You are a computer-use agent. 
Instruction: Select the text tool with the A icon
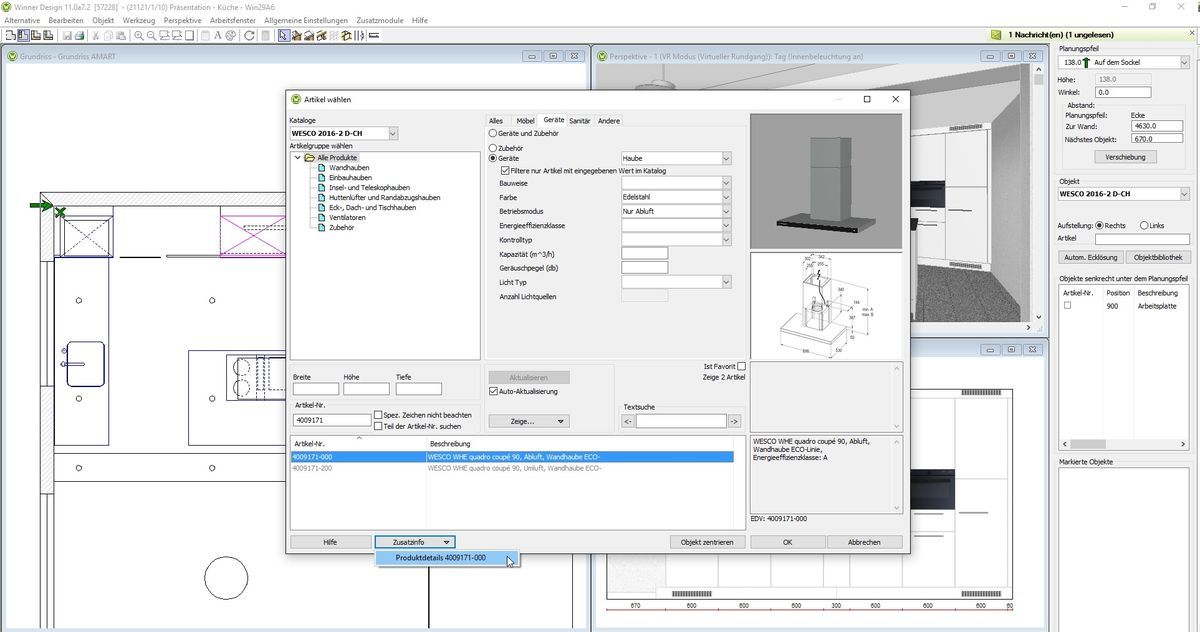217,35
